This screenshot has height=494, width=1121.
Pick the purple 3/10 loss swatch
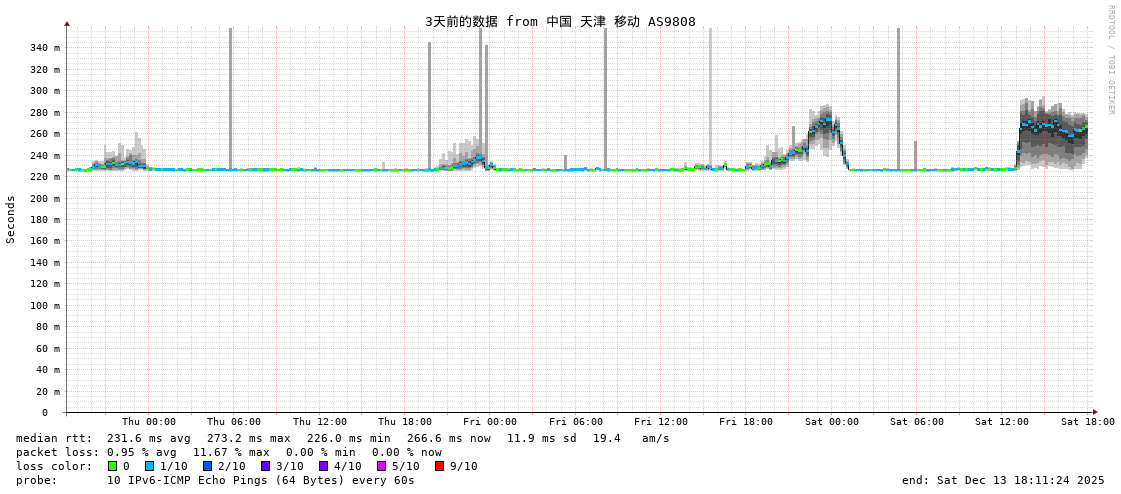coord(265,466)
